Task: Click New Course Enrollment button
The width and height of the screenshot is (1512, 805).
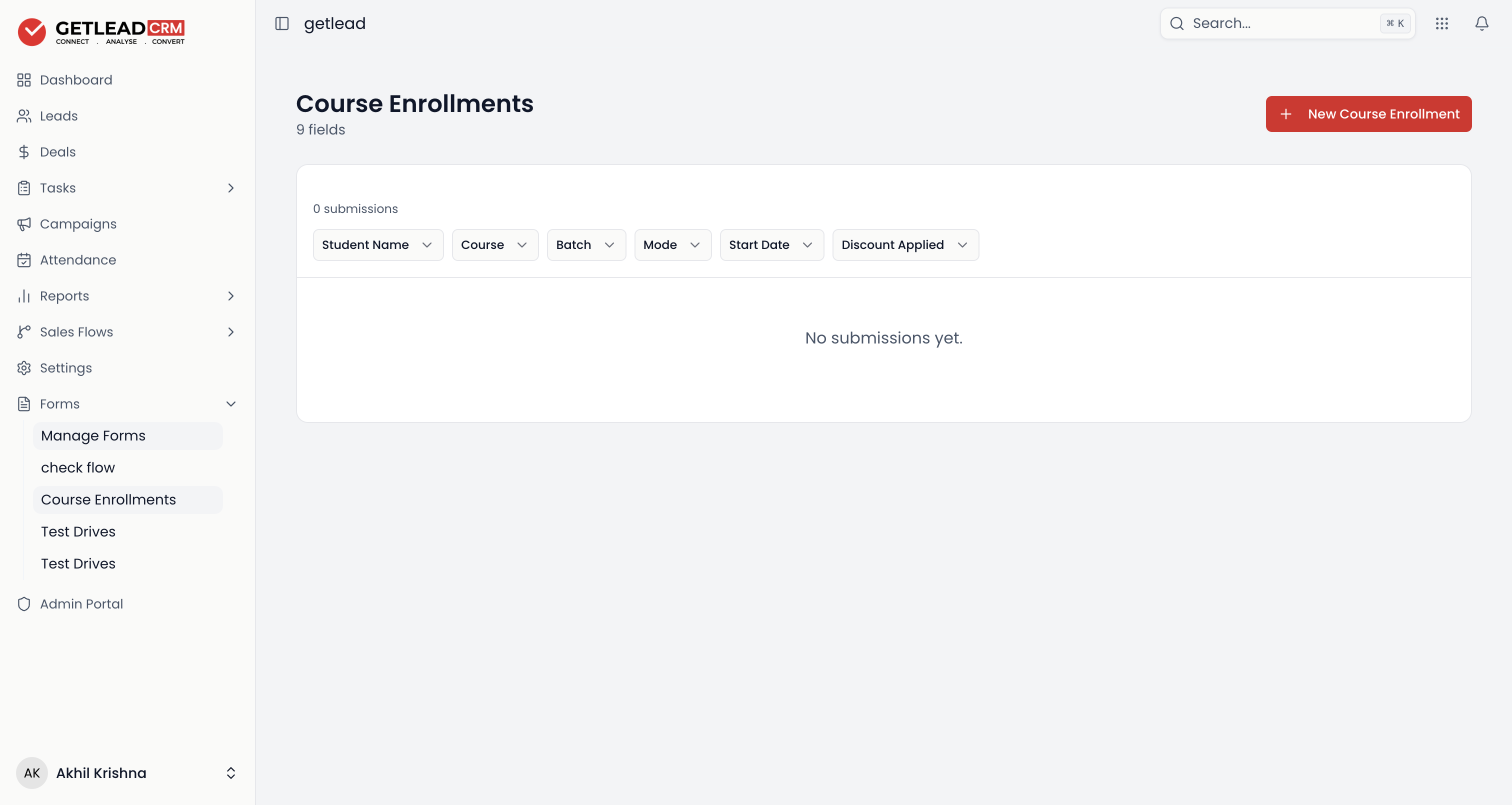Action: pos(1368,114)
